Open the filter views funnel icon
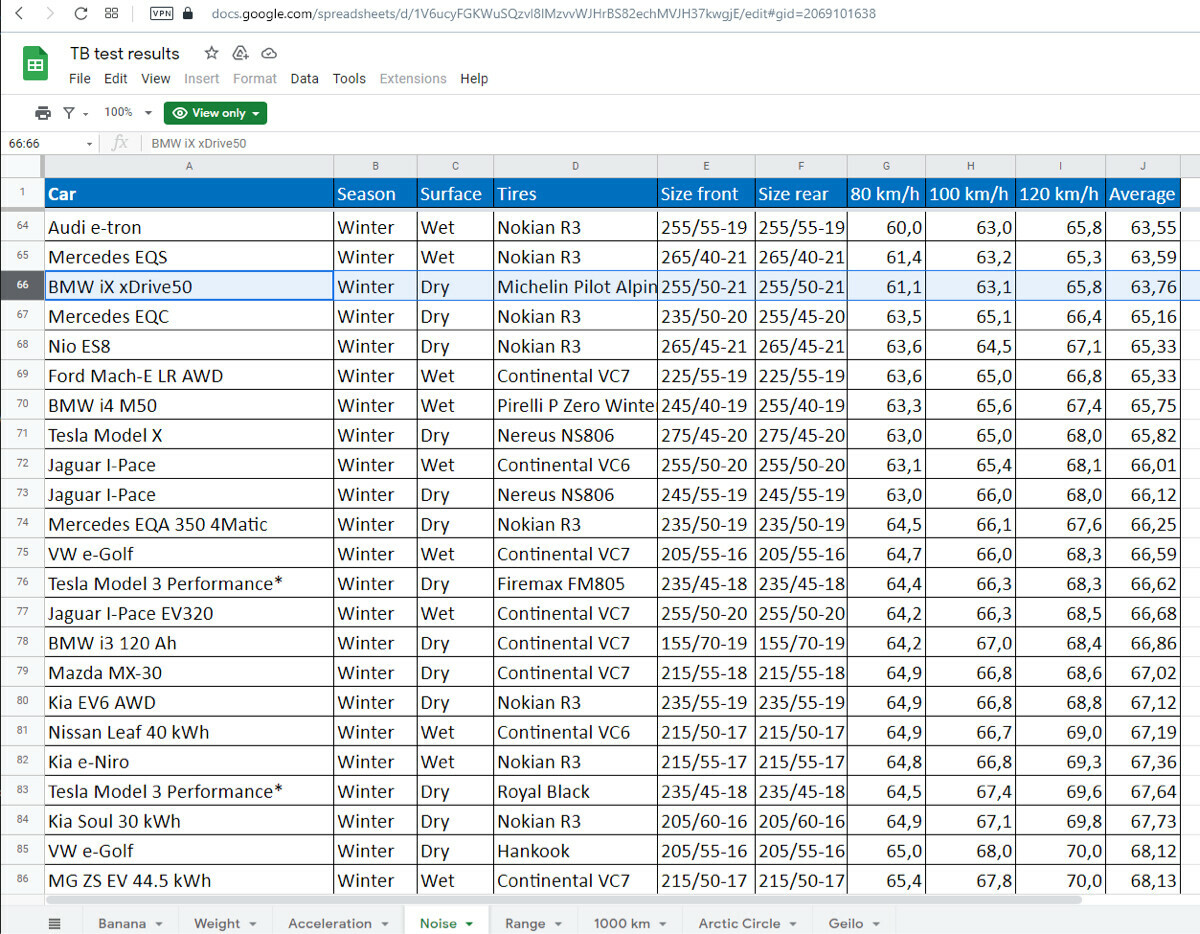This screenshot has height=934, width=1200. coord(69,113)
